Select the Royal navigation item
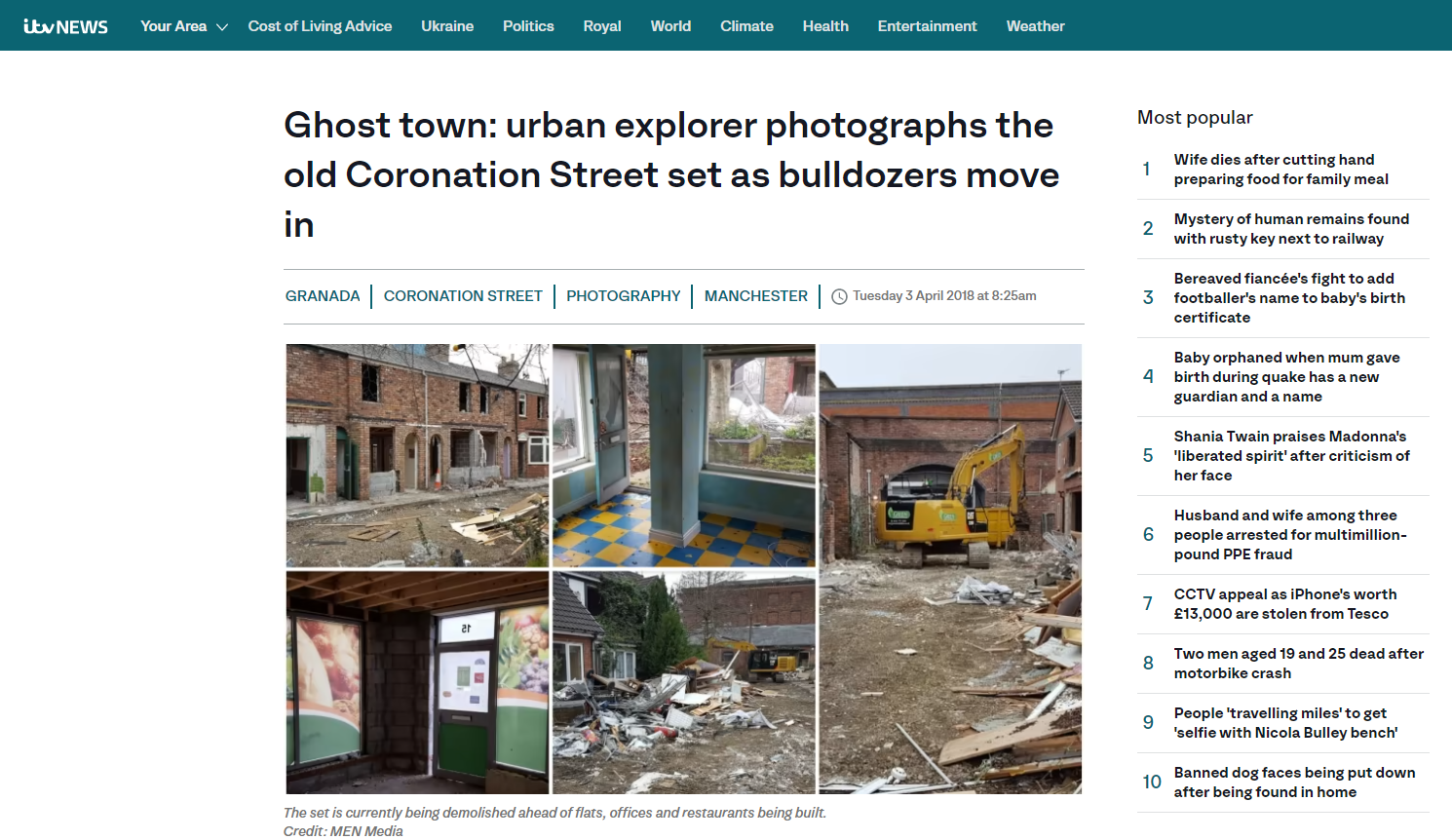Viewport: 1452px width, 840px height. click(x=602, y=26)
